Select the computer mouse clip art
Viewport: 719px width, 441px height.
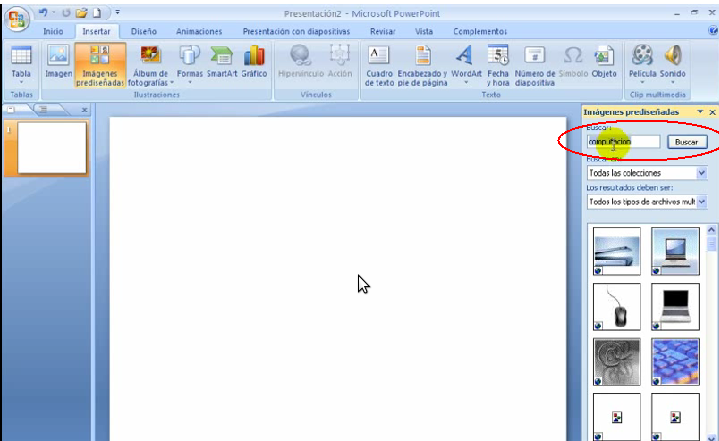[617, 307]
